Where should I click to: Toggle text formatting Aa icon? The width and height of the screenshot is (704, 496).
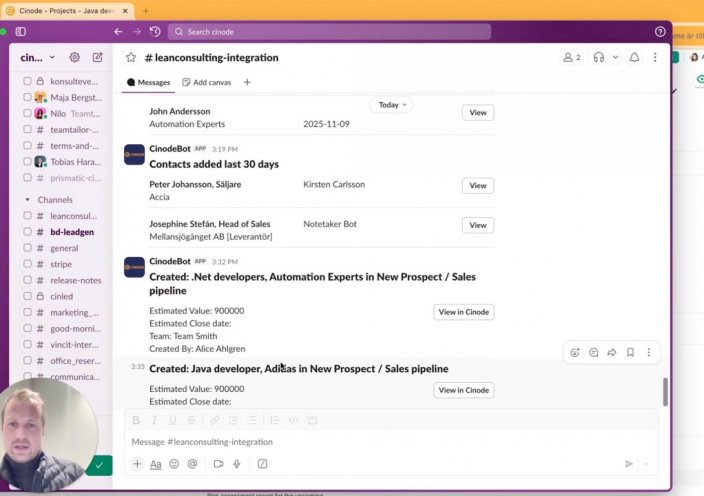point(155,464)
